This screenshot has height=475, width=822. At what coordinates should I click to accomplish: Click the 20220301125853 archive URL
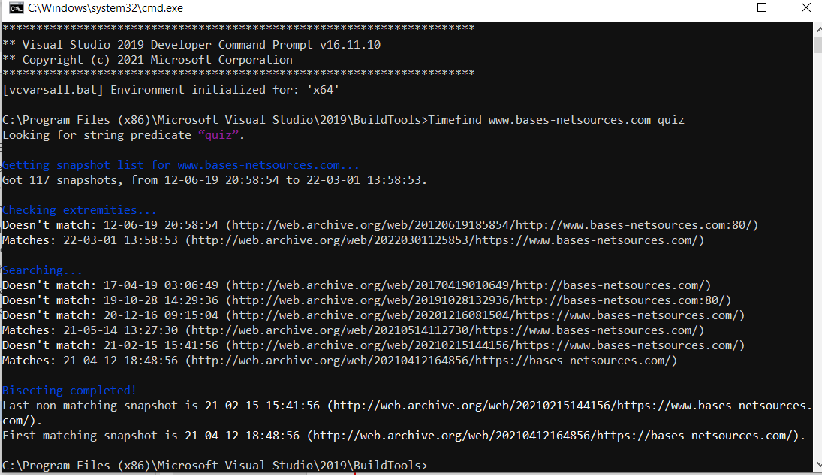click(448, 240)
